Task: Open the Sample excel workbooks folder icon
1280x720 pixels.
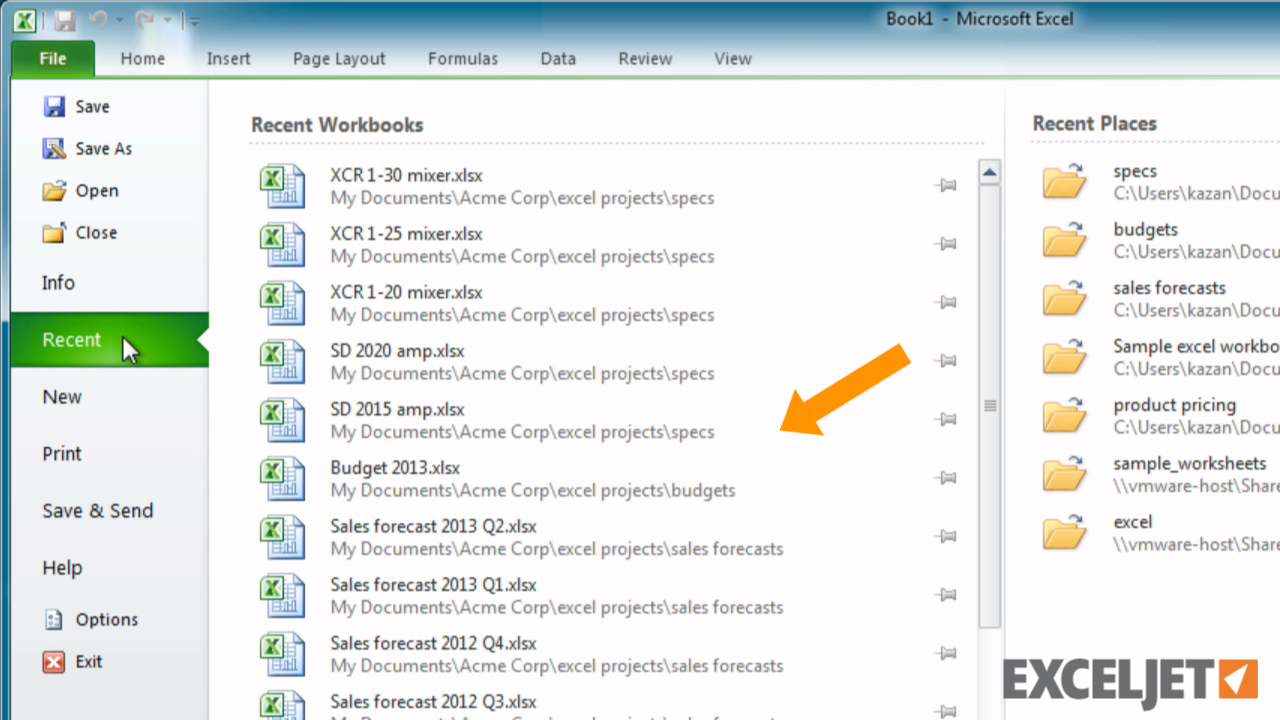Action: (x=1065, y=357)
